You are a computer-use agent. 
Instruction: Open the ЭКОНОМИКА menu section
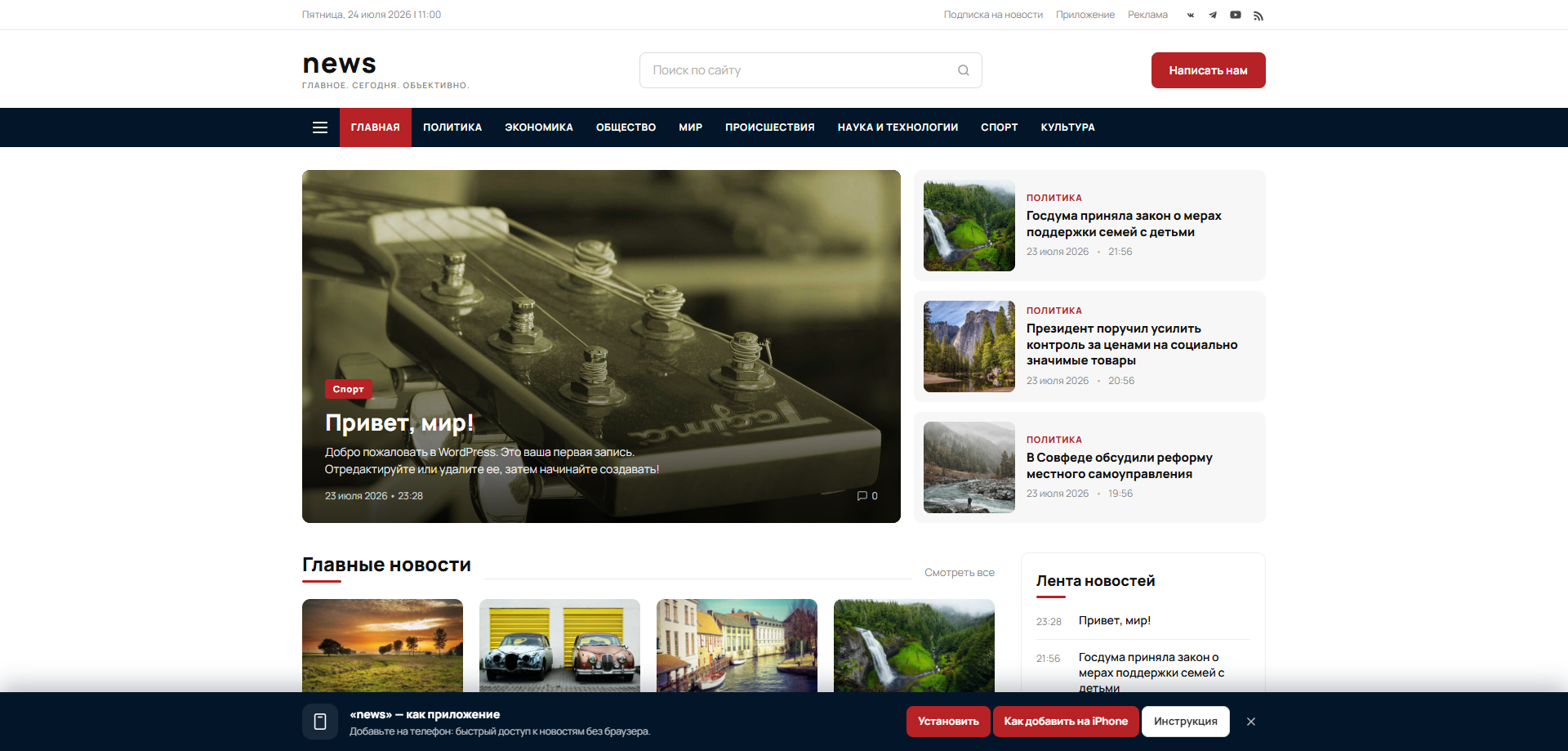(x=539, y=127)
